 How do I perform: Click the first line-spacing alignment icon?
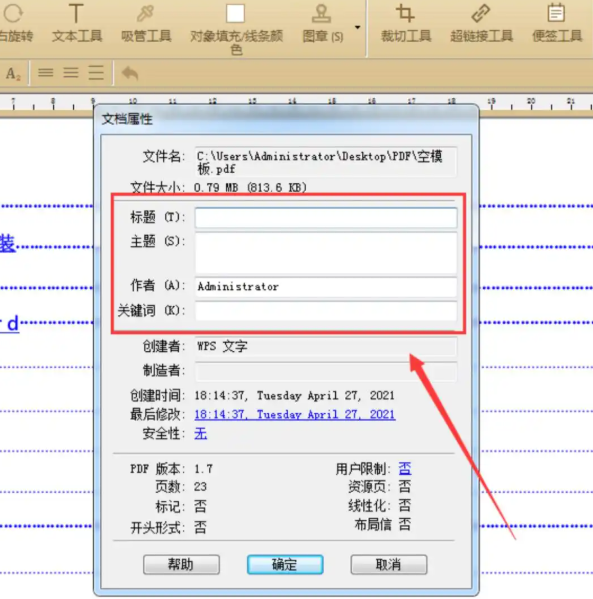pos(45,73)
